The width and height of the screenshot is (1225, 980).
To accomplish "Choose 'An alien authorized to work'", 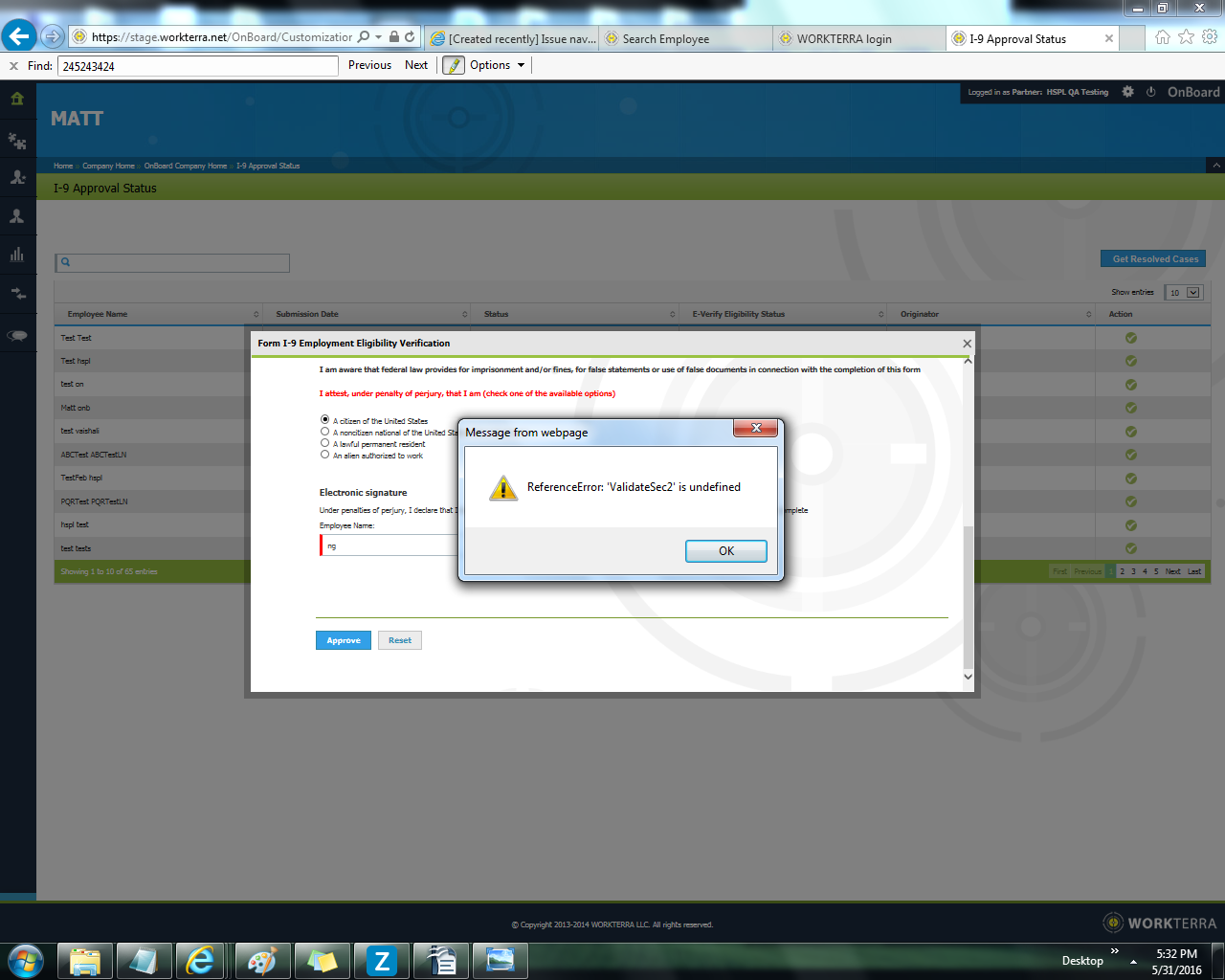I will click(325, 455).
